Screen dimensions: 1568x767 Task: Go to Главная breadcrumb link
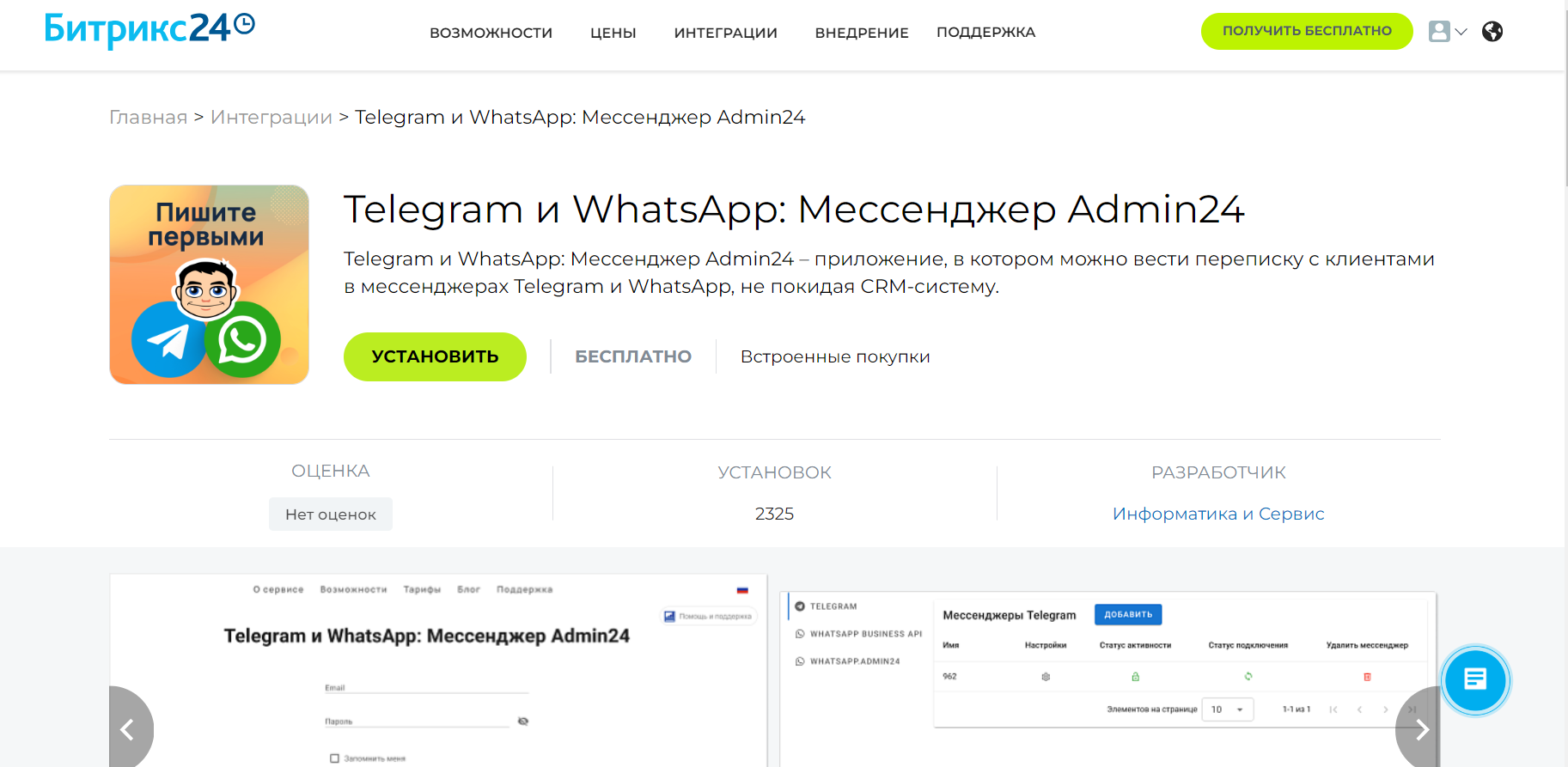click(148, 117)
